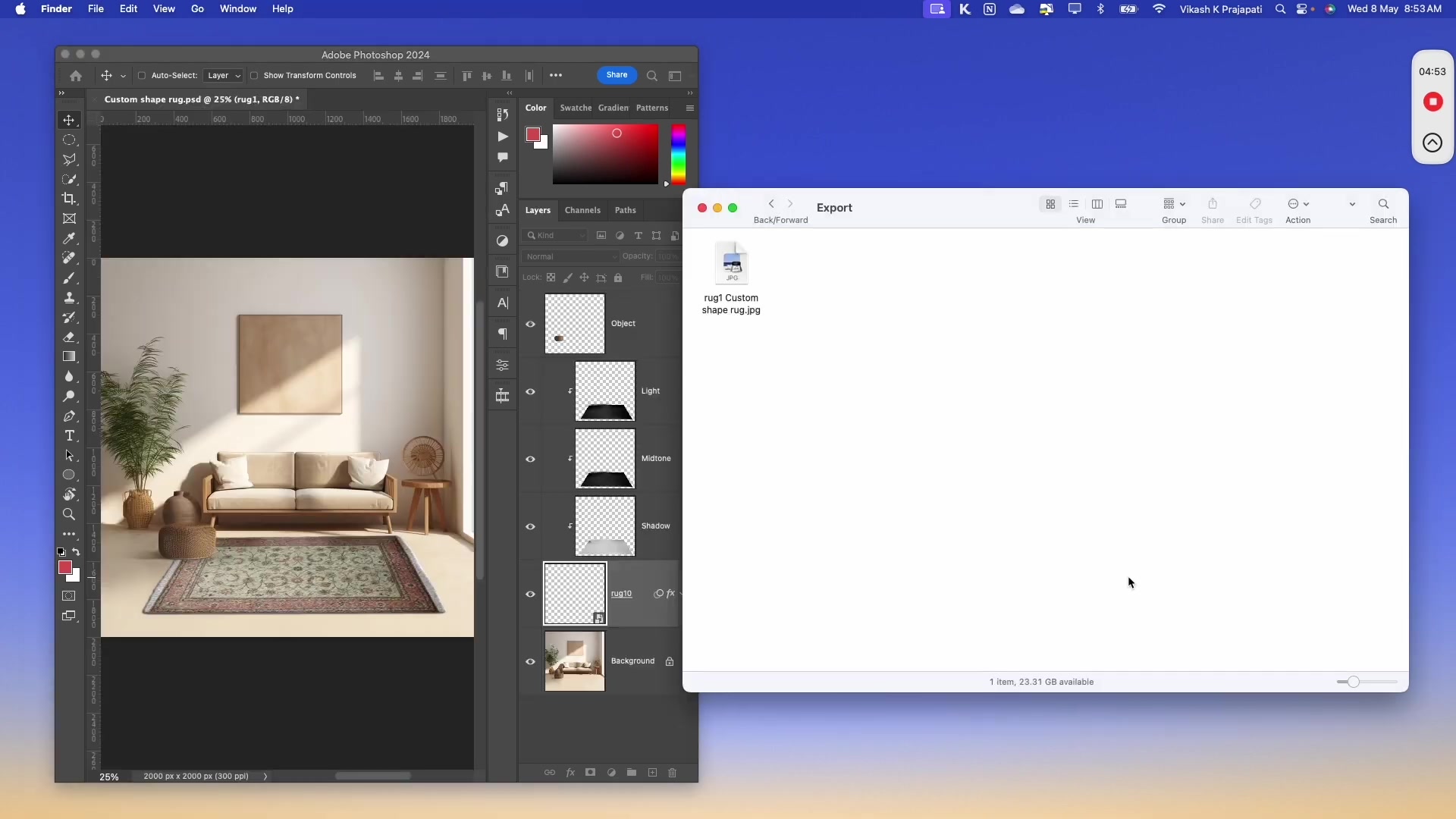The height and width of the screenshot is (819, 1456).
Task: Select the Zoom tool
Action: coord(69,514)
